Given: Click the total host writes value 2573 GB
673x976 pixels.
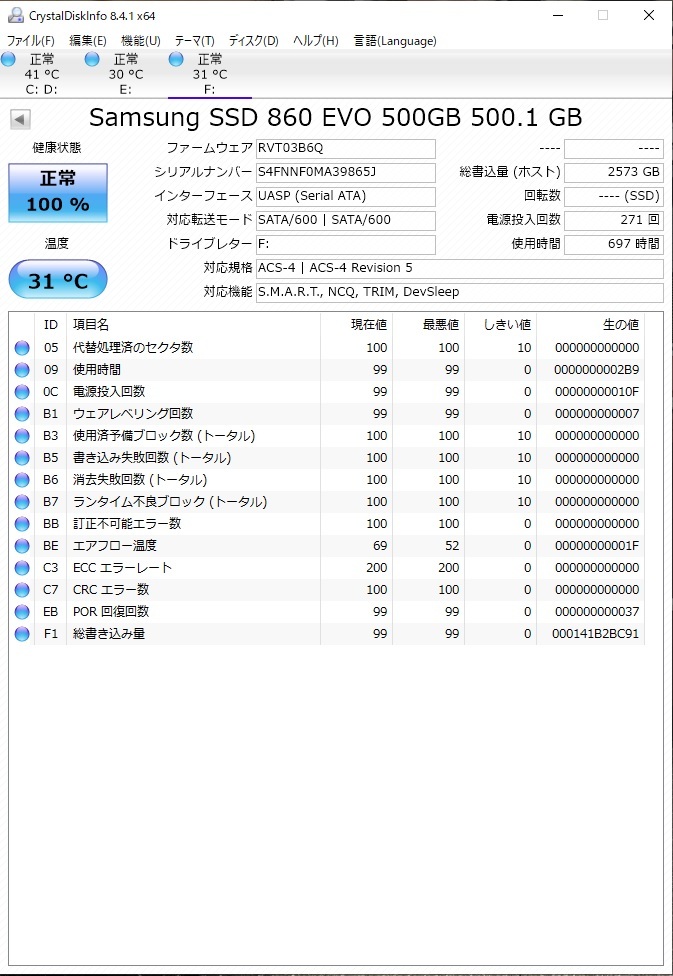Looking at the screenshot, I should point(614,172).
